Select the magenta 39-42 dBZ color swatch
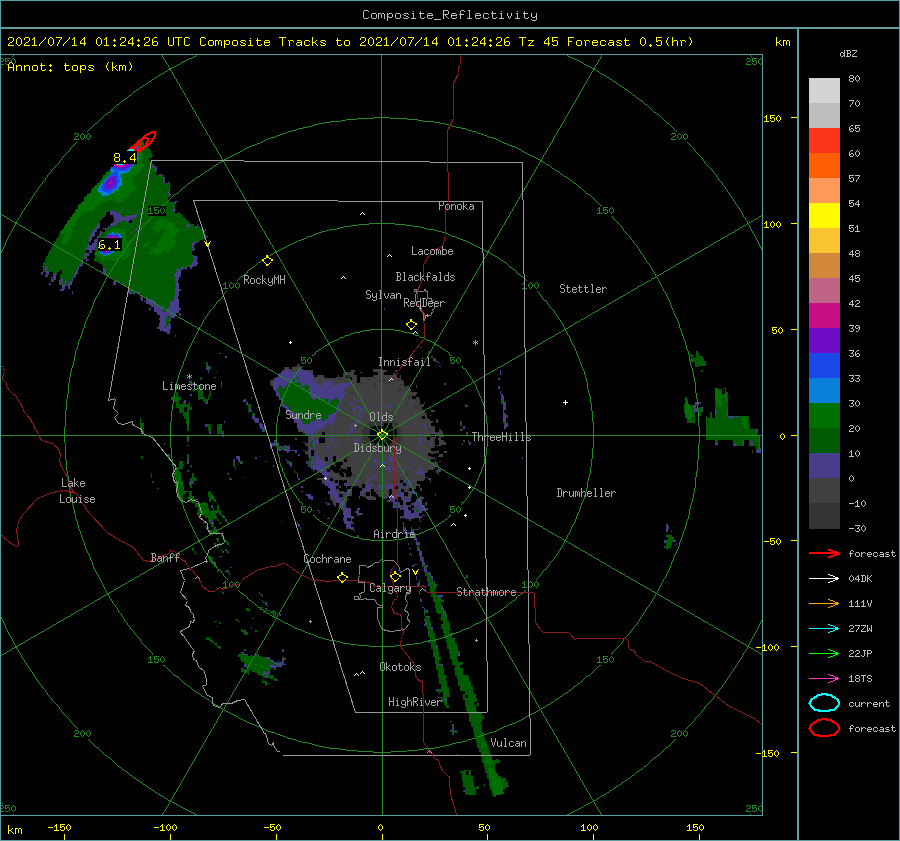This screenshot has width=900, height=841. (x=824, y=316)
